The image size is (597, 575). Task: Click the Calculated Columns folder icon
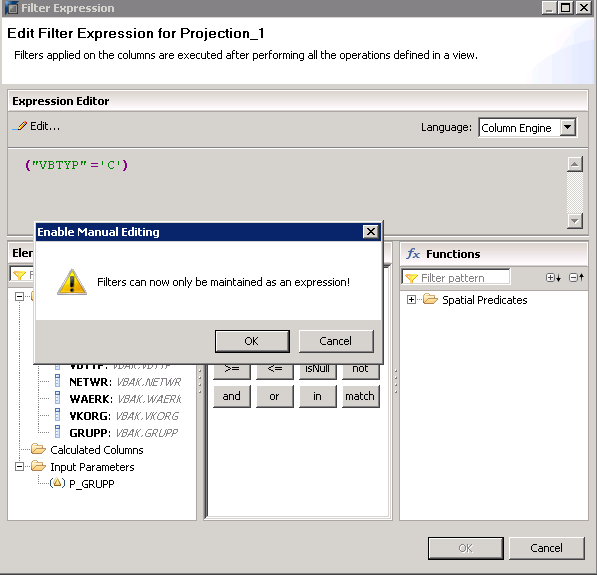(38, 449)
